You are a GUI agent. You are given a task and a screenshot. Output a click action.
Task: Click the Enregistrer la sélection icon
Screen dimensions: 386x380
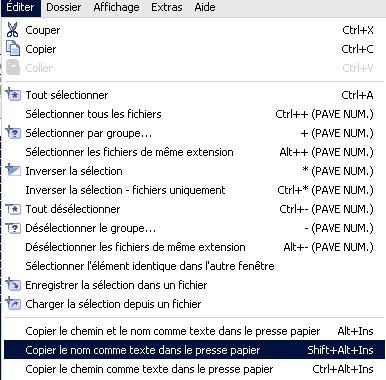click(x=13, y=284)
